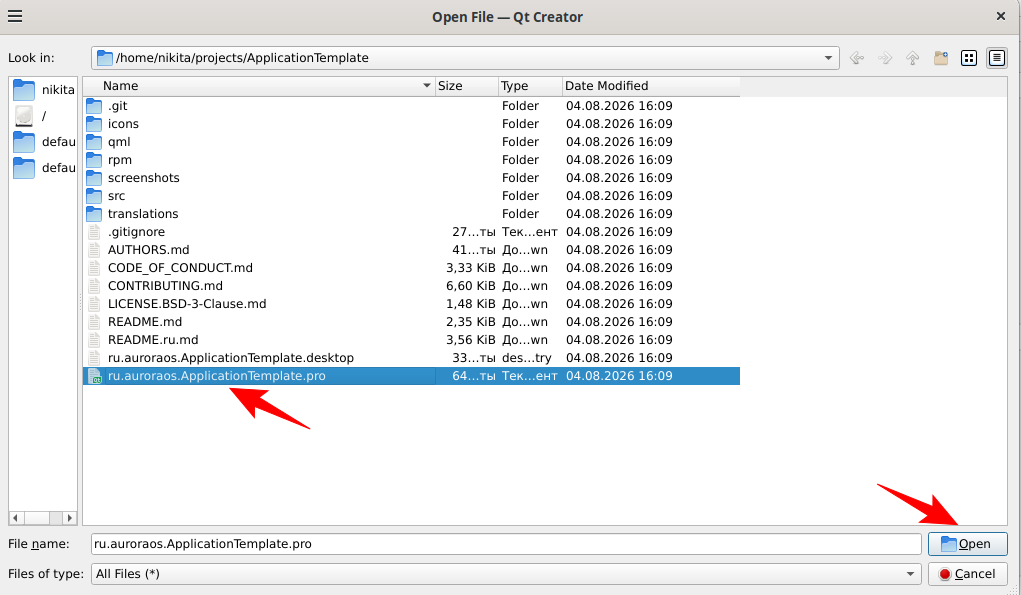This screenshot has width=1021, height=595.
Task: Go forward to next folder
Action: point(884,58)
